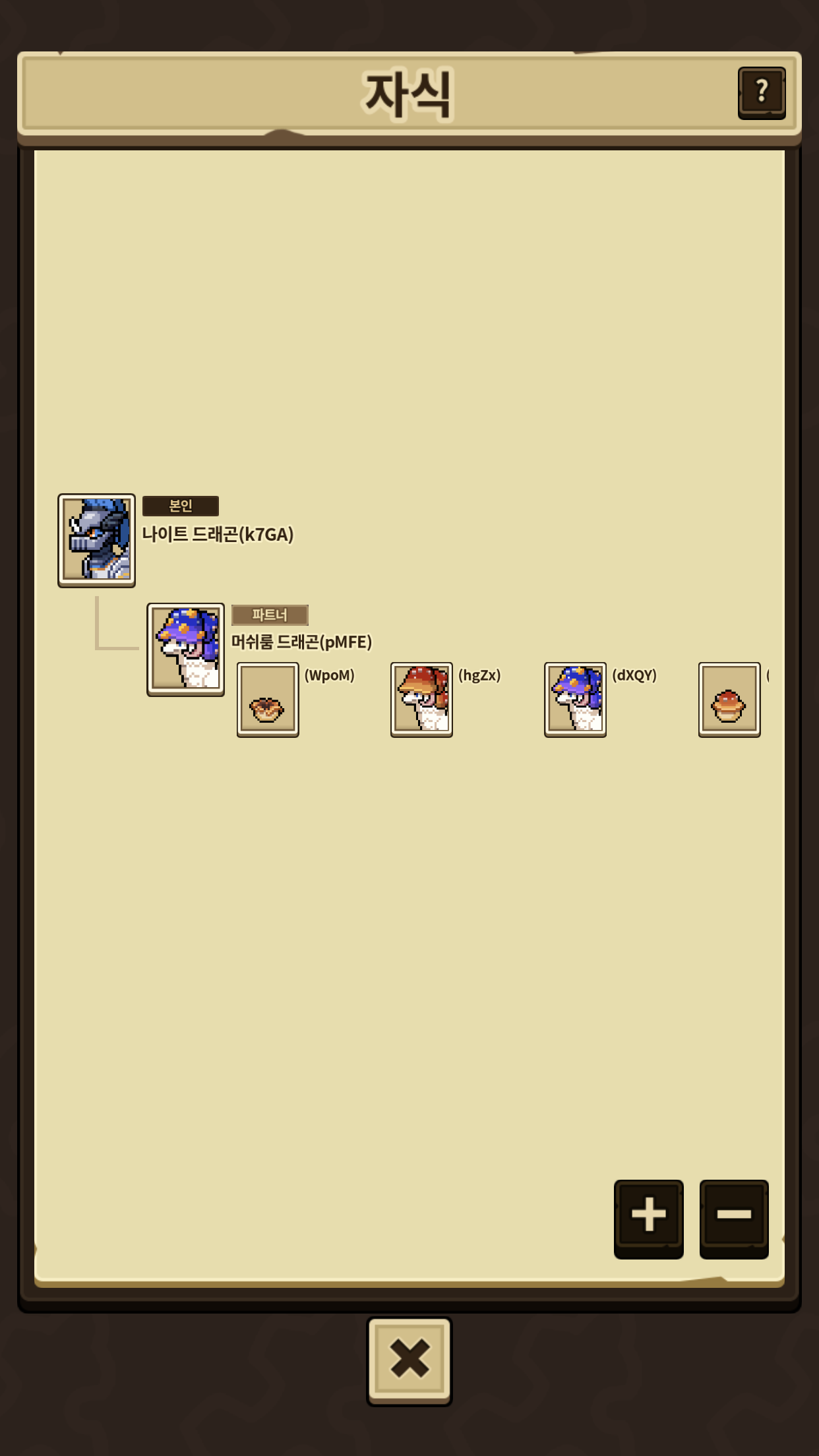Click the (dXQY) child code label
The image size is (819, 1456).
tap(634, 675)
